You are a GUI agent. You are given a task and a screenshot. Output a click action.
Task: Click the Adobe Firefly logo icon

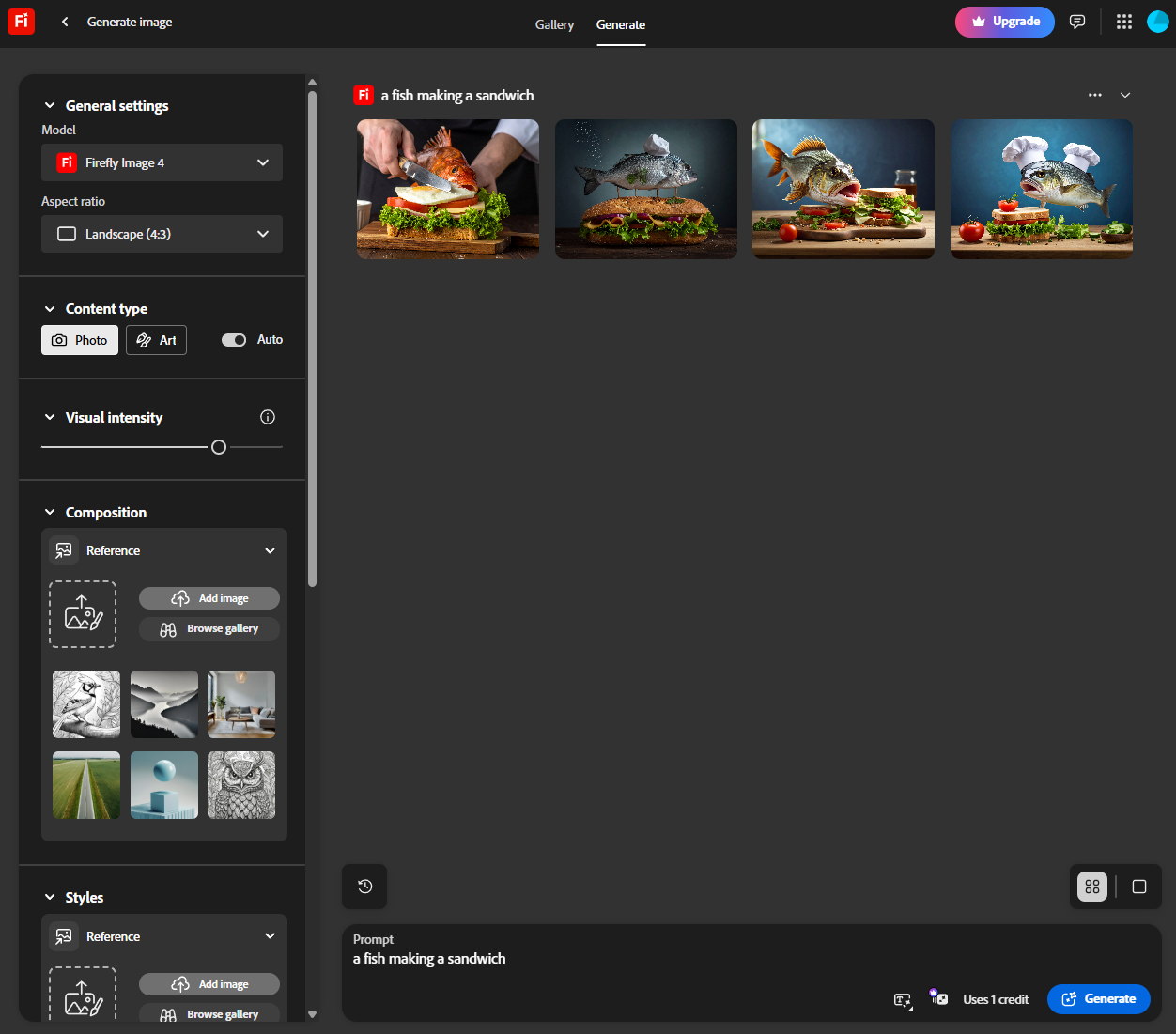coord(21,22)
